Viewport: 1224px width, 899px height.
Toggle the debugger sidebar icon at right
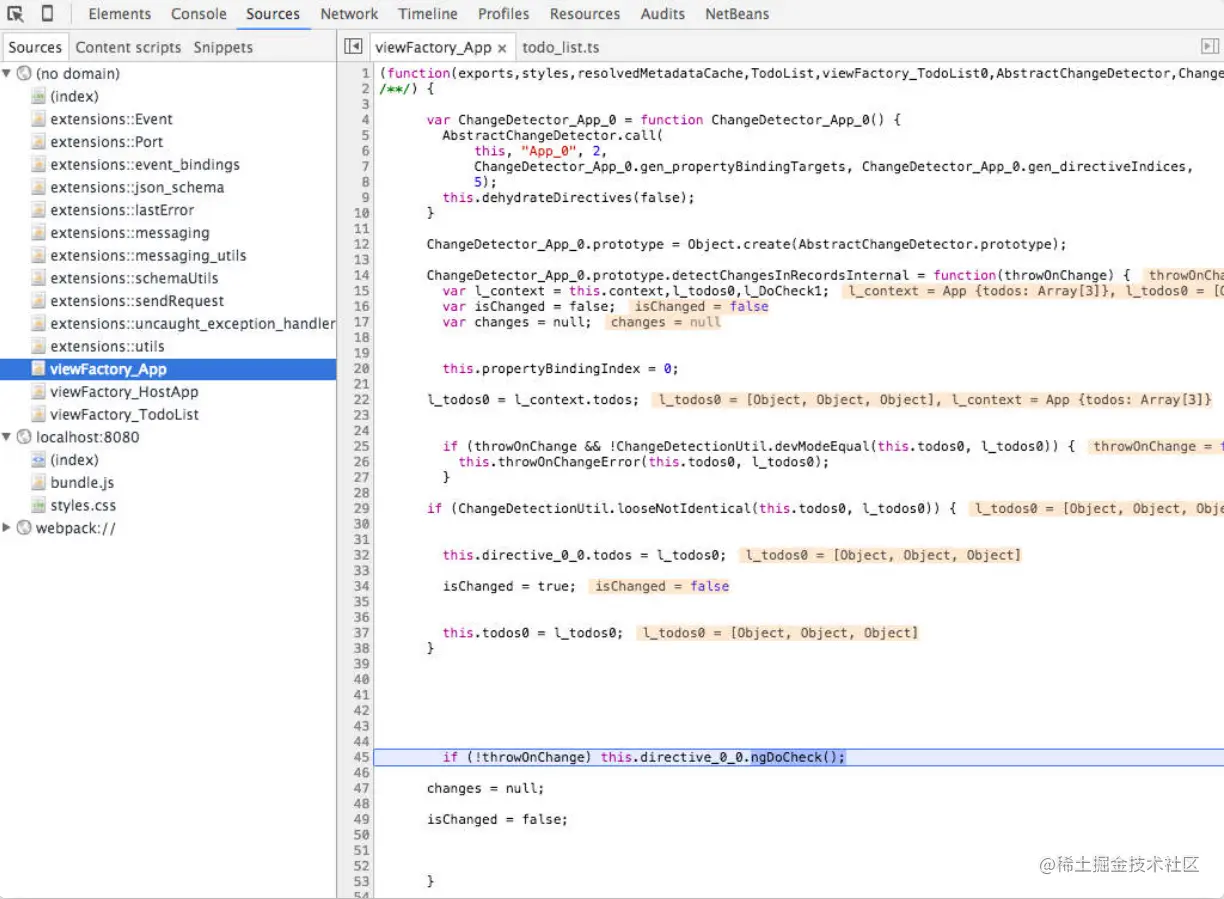click(x=1209, y=47)
